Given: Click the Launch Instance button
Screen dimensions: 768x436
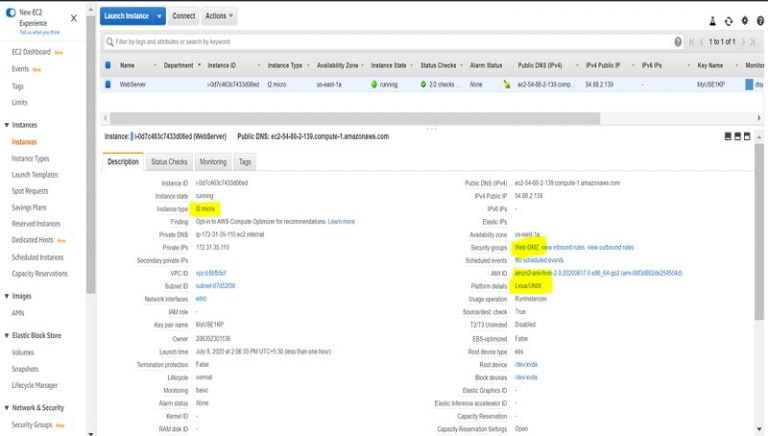Looking at the screenshot, I should tap(126, 16).
